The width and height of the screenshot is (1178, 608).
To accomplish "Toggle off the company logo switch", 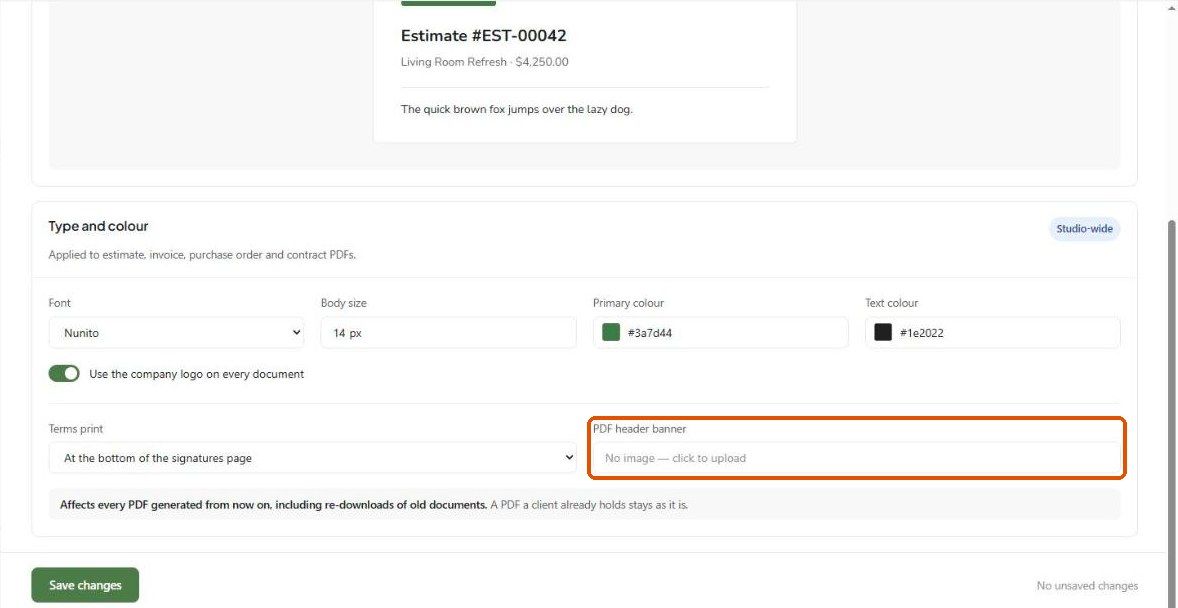I will pos(64,374).
